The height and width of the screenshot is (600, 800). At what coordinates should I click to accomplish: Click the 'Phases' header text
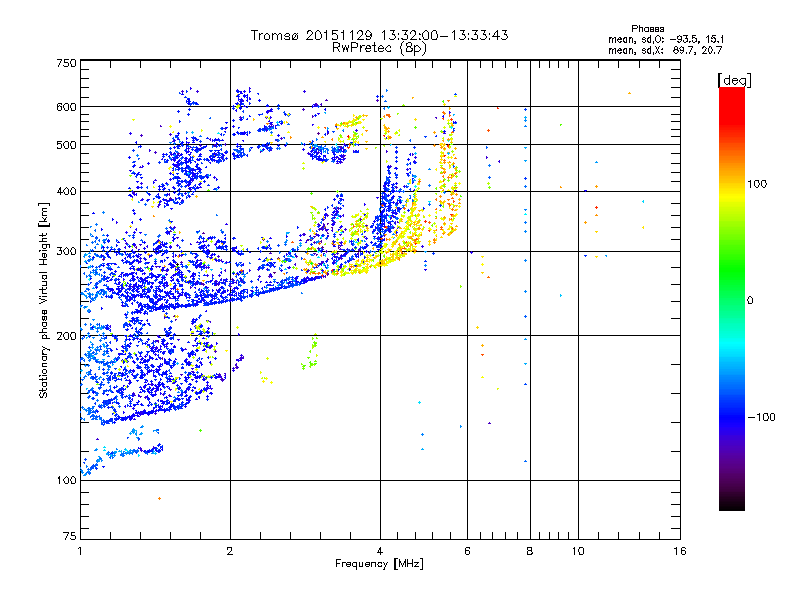pos(647,29)
